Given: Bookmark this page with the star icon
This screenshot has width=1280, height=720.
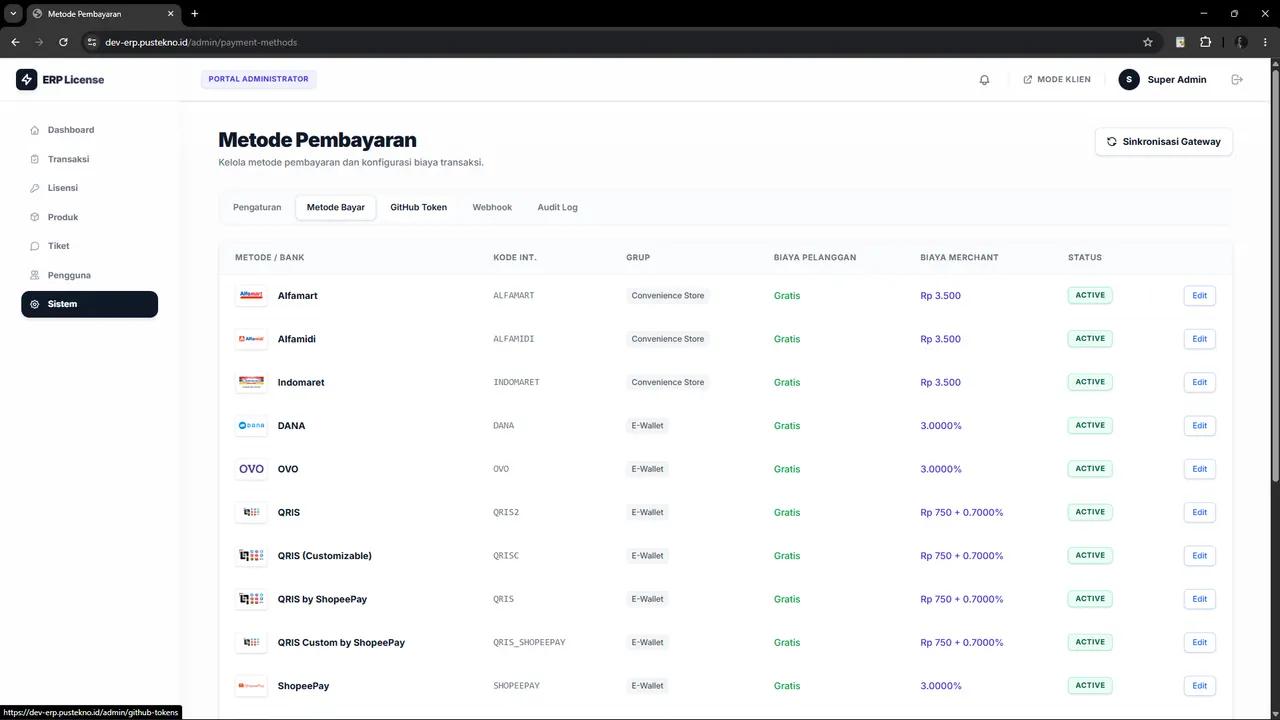Looking at the screenshot, I should pos(1148,42).
